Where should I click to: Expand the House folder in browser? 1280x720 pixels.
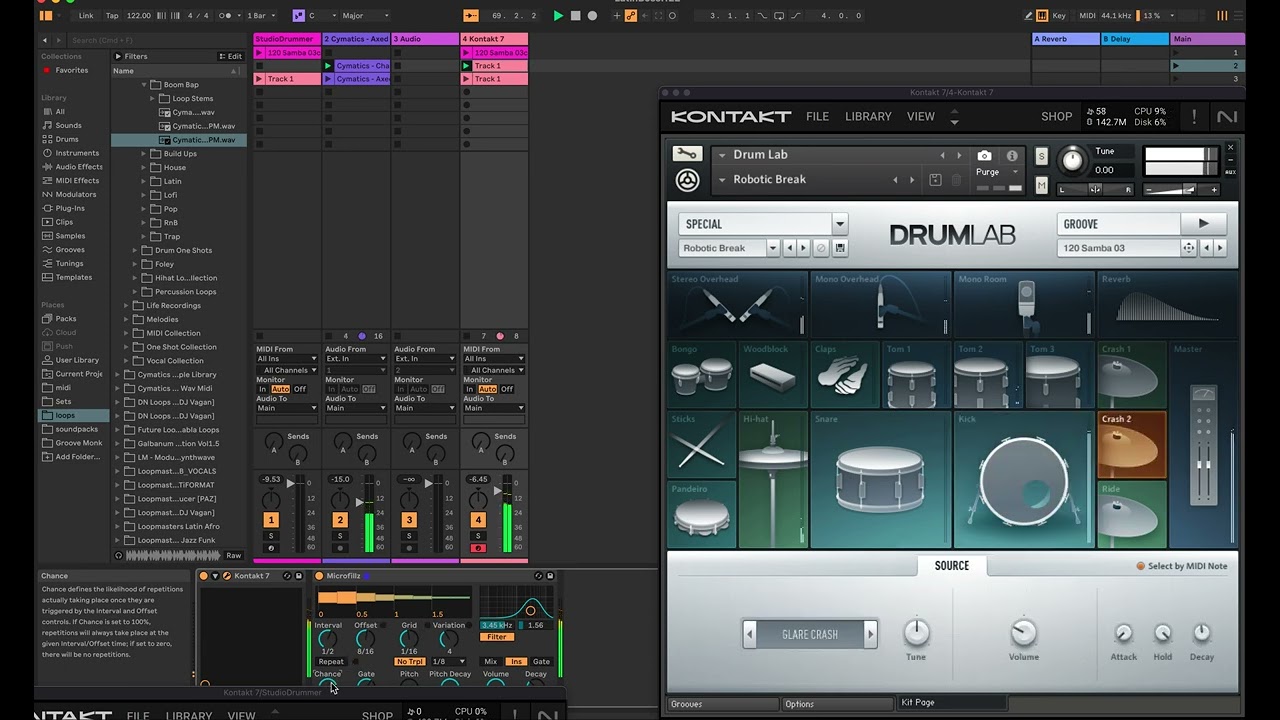coord(144,167)
